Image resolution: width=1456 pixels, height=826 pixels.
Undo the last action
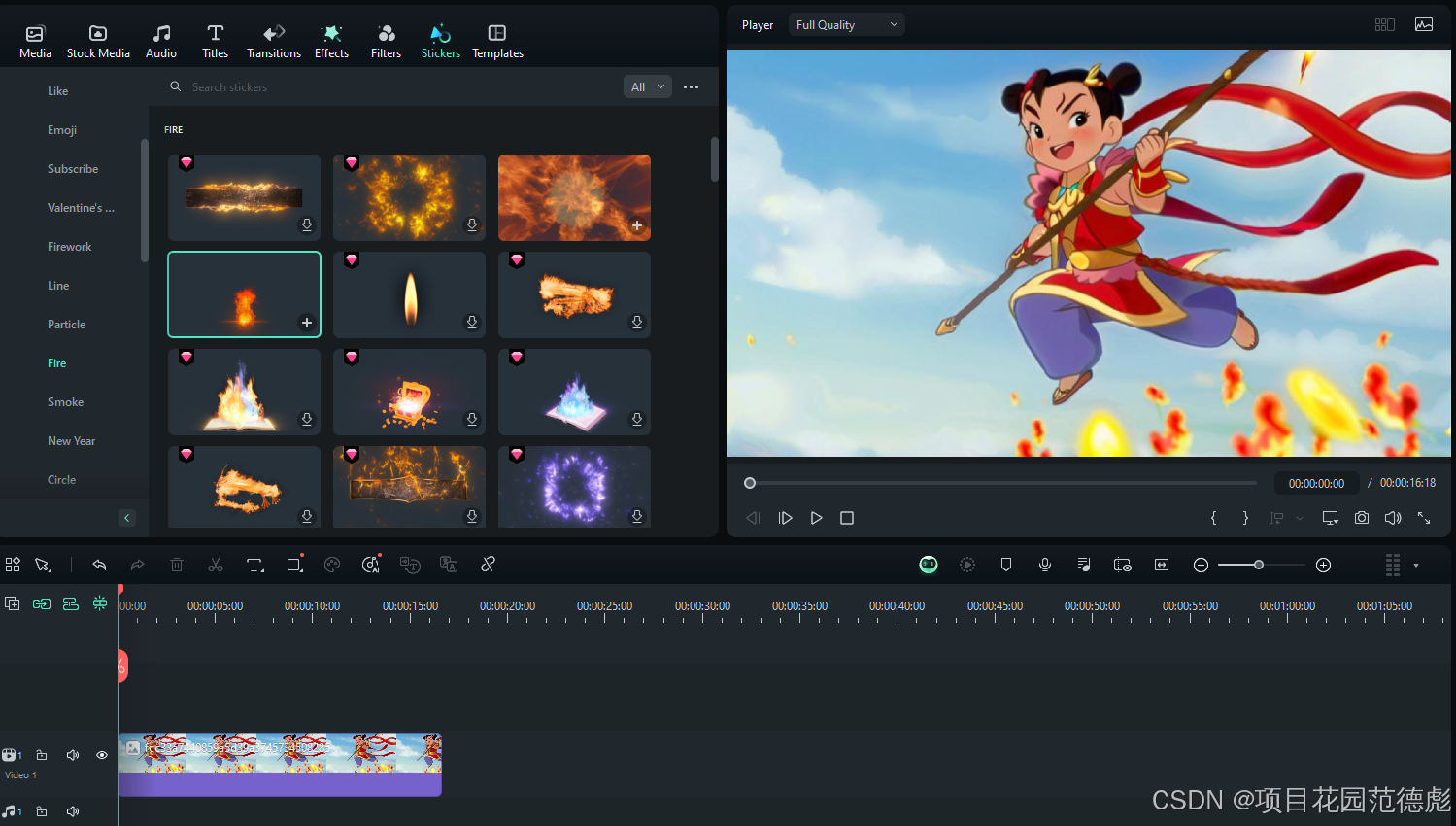(99, 565)
